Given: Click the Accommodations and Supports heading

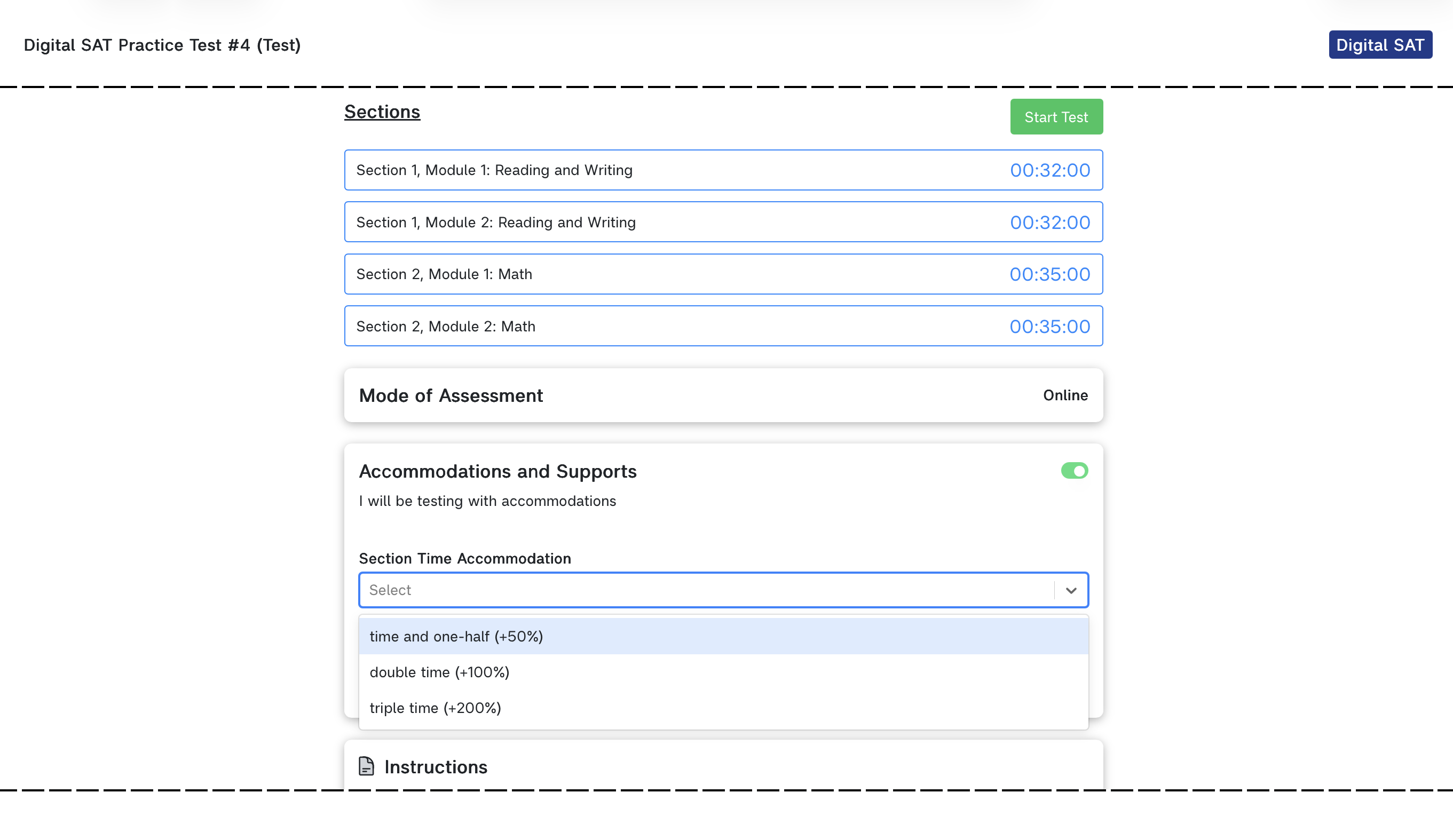Looking at the screenshot, I should [x=498, y=471].
